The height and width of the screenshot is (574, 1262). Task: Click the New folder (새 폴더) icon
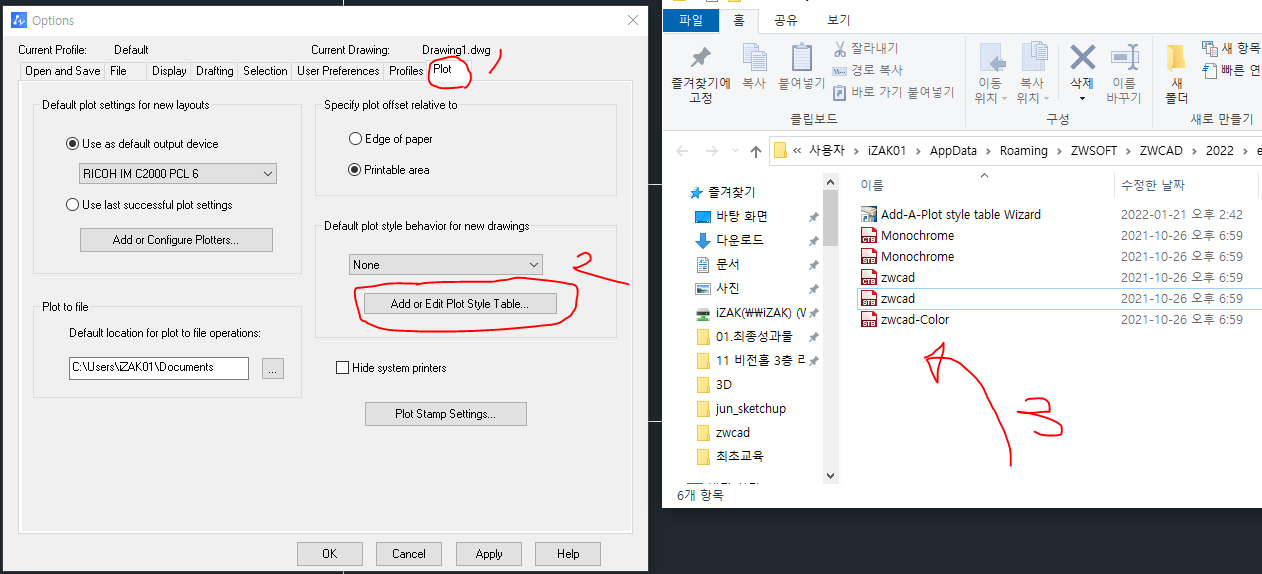1176,57
